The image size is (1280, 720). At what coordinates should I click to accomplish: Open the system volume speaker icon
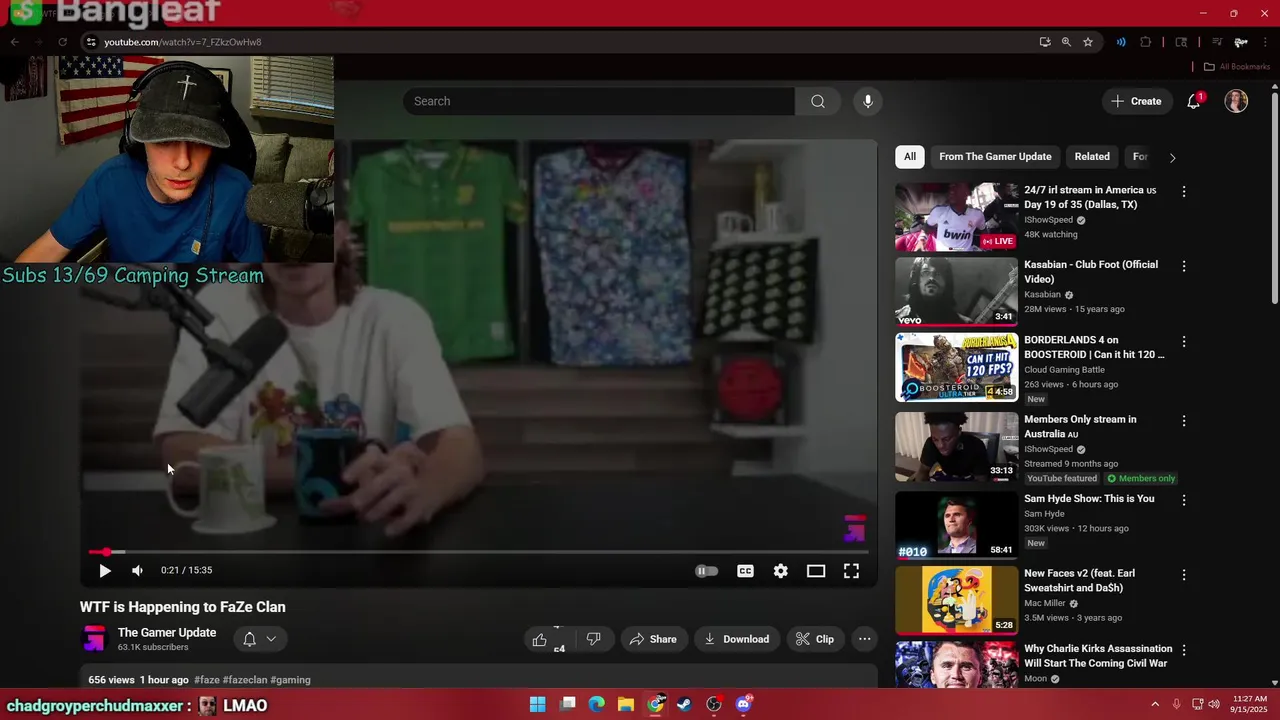tap(1214, 705)
